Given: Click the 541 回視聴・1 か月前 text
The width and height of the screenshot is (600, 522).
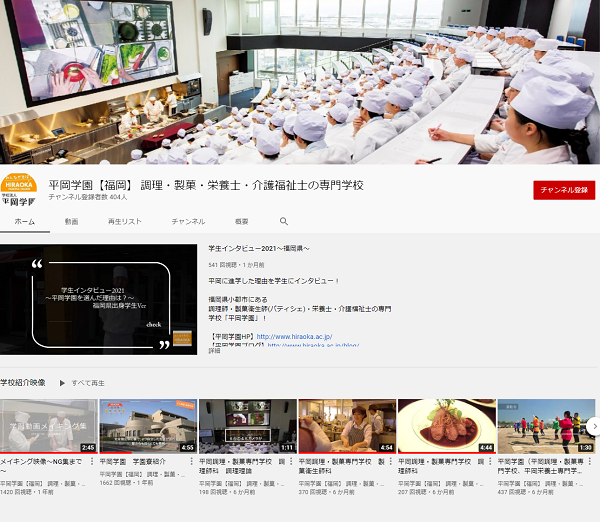Looking at the screenshot, I should (x=236, y=265).
